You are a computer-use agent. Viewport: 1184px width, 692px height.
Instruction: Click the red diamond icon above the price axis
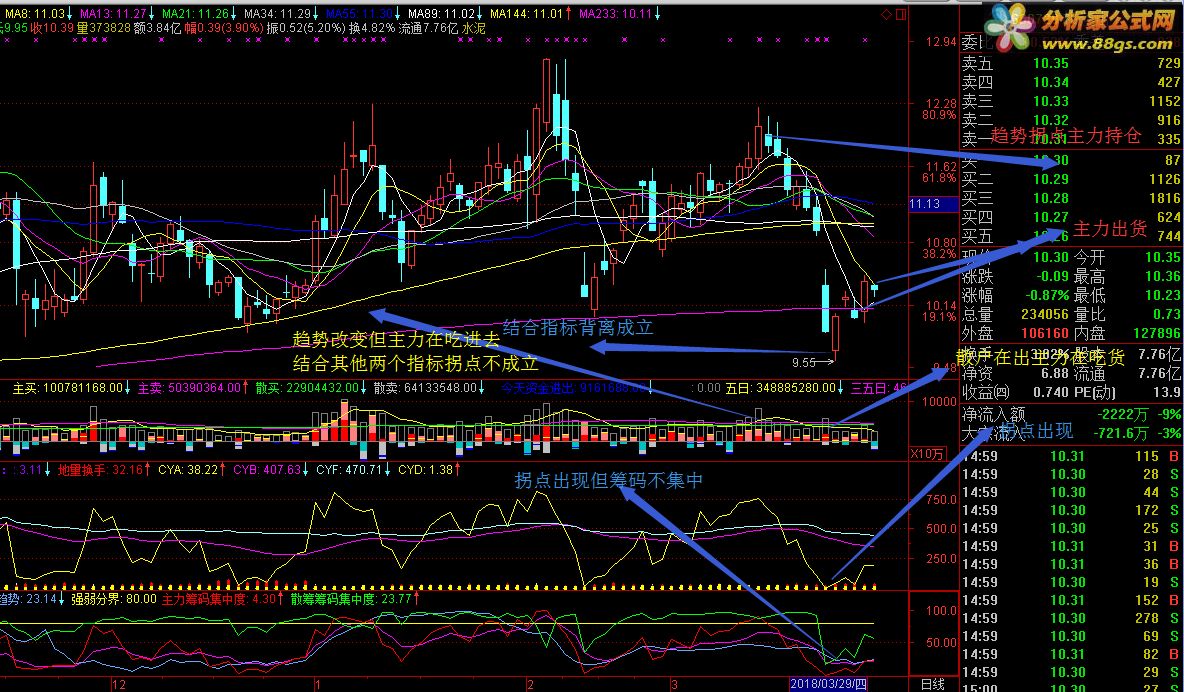(x=886, y=14)
